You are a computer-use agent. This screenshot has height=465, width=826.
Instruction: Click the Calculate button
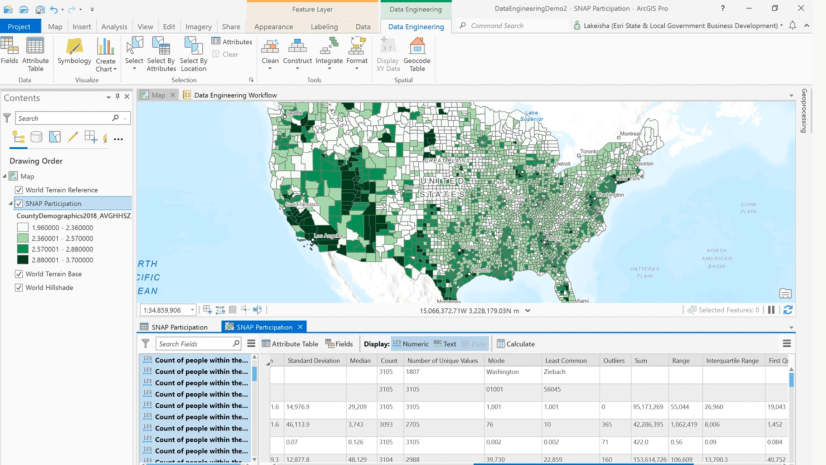(516, 344)
